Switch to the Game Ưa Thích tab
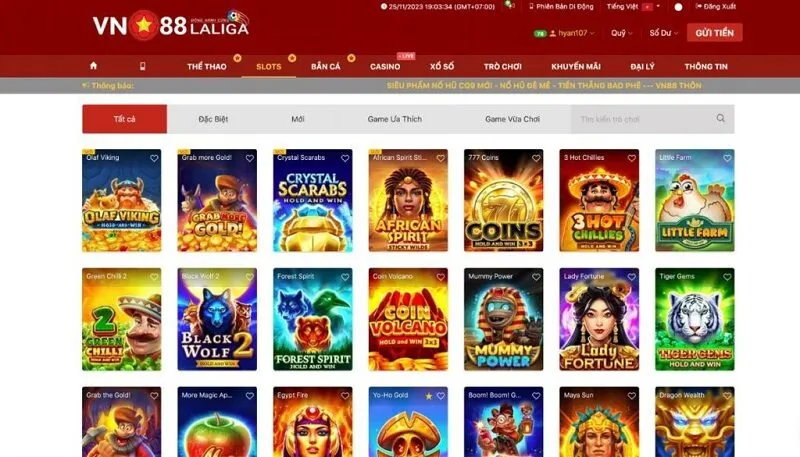The width and height of the screenshot is (800, 457). coord(394,119)
